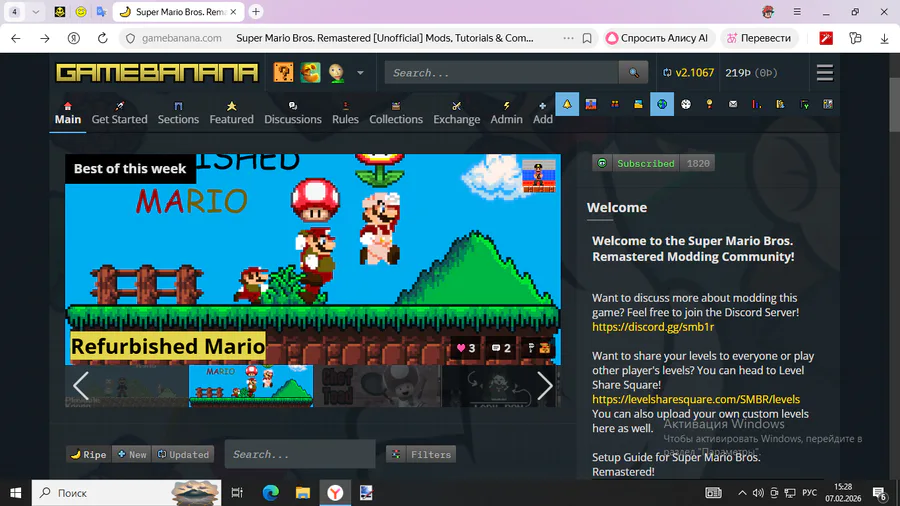Open the clock dial icon
Screen dimensions: 900x506
686,104
